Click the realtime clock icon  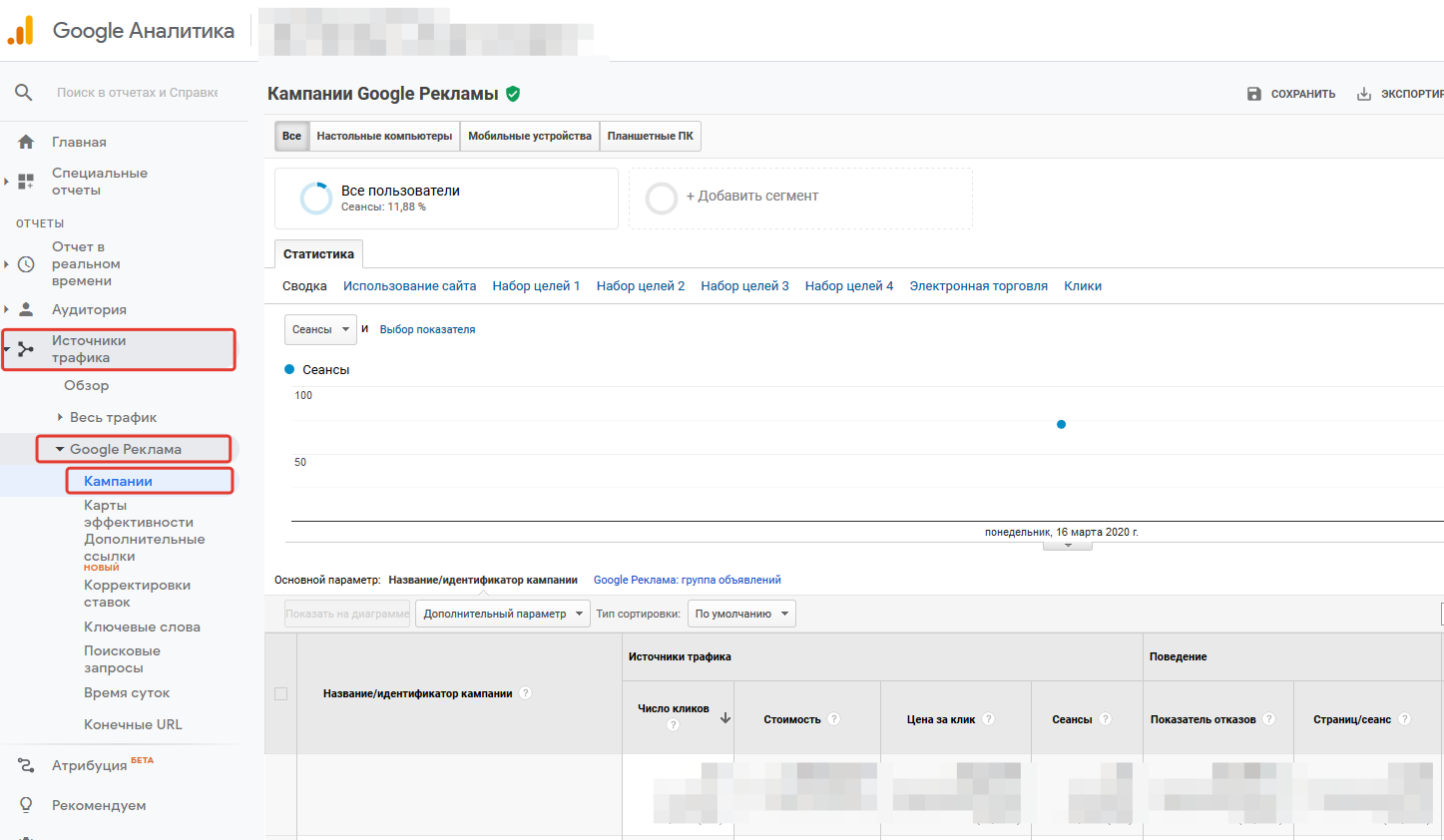(26, 264)
